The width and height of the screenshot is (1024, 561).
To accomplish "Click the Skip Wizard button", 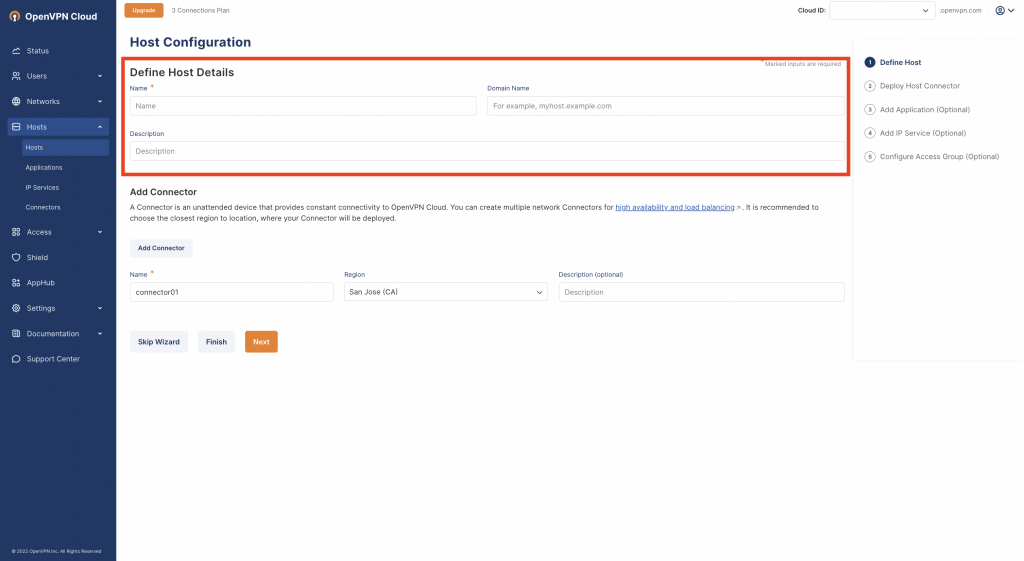I will [x=159, y=342].
